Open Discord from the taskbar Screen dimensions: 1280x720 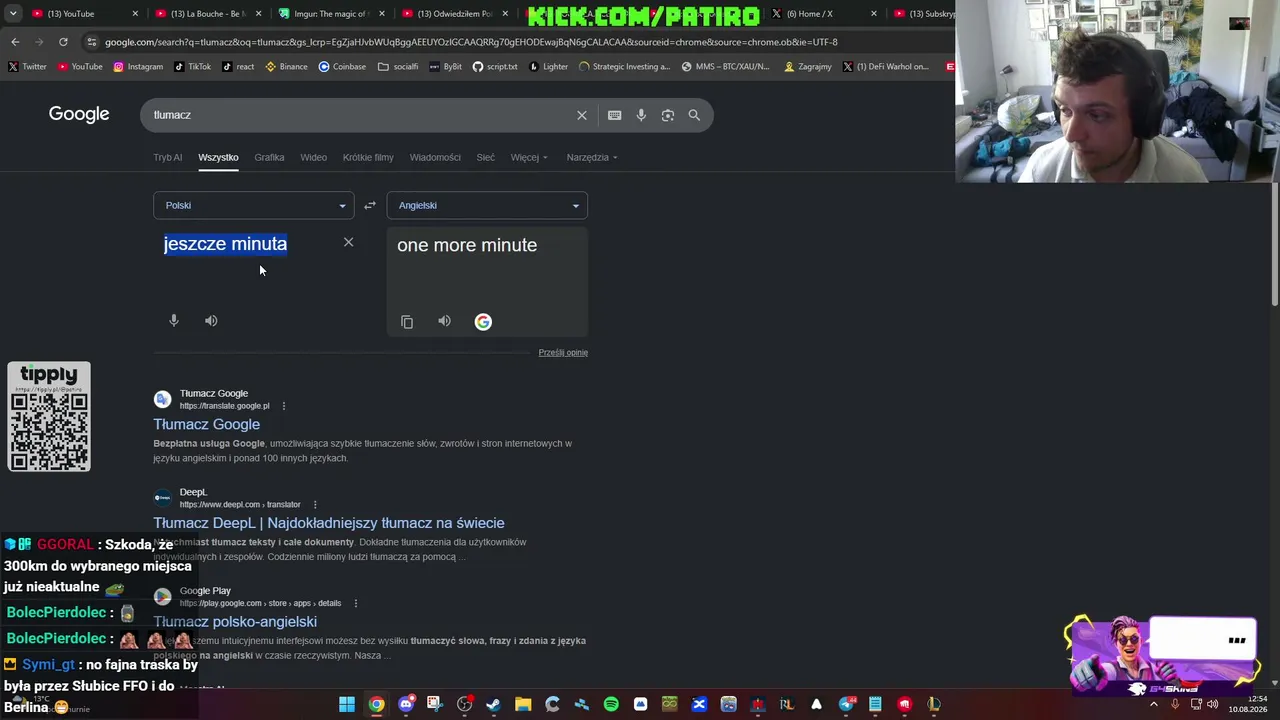click(x=406, y=705)
